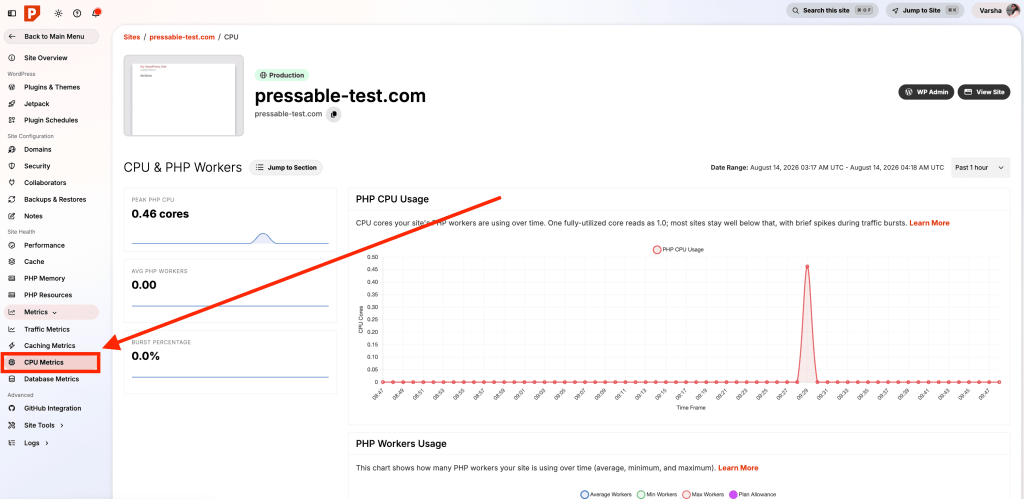Switch theme with the sun icon
1024x499 pixels.
(59, 12)
